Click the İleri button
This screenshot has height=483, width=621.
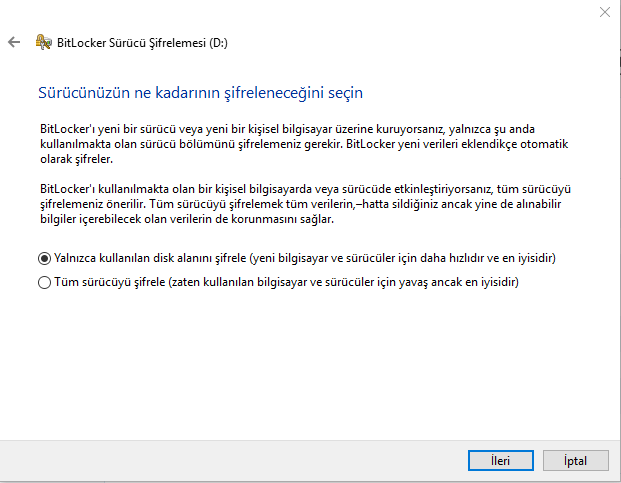click(501, 460)
